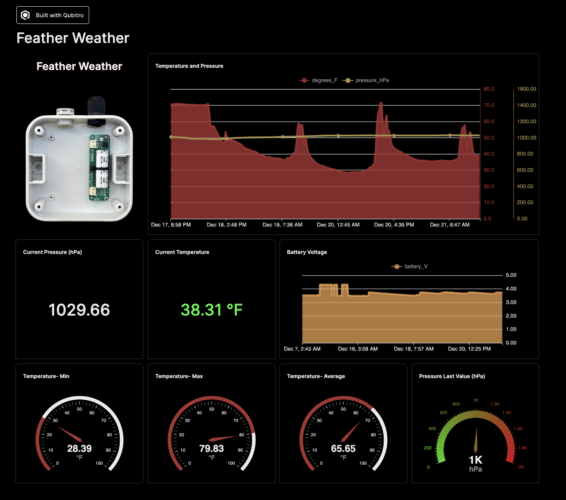
Task: Click the 80.0 temperature axis label
Action: pos(489,89)
